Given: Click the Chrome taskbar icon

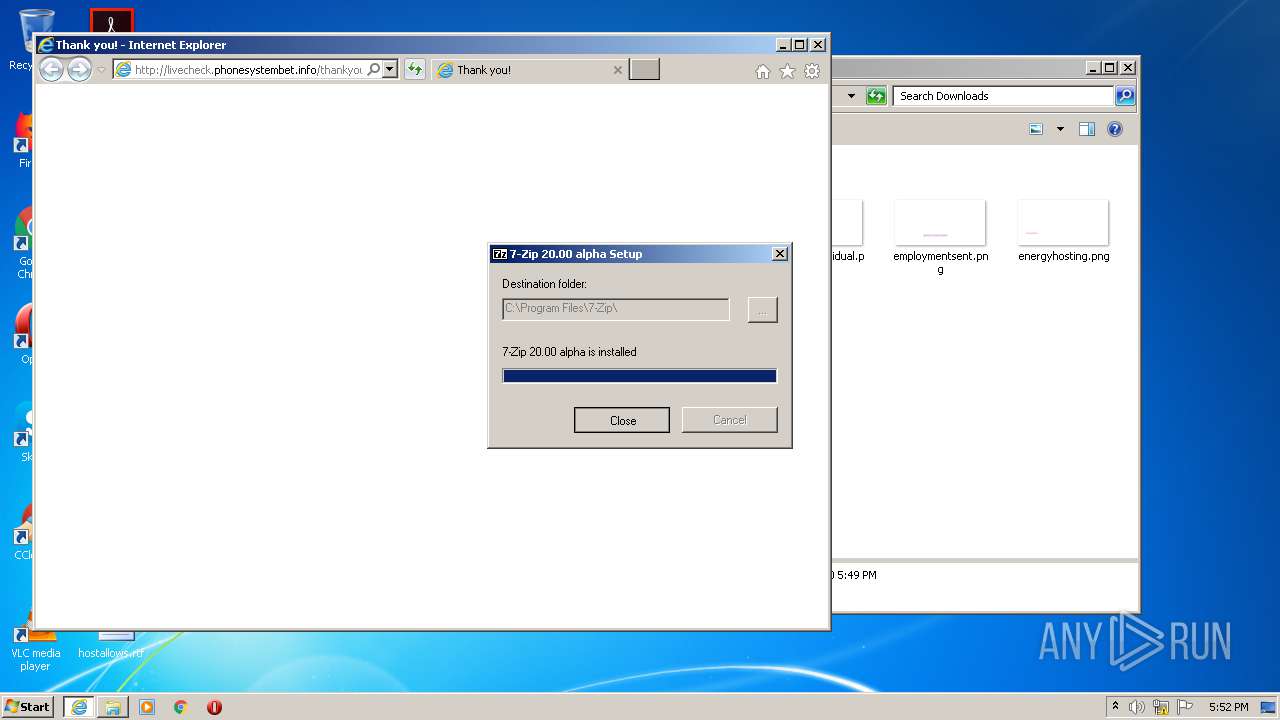Looking at the screenshot, I should [180, 707].
